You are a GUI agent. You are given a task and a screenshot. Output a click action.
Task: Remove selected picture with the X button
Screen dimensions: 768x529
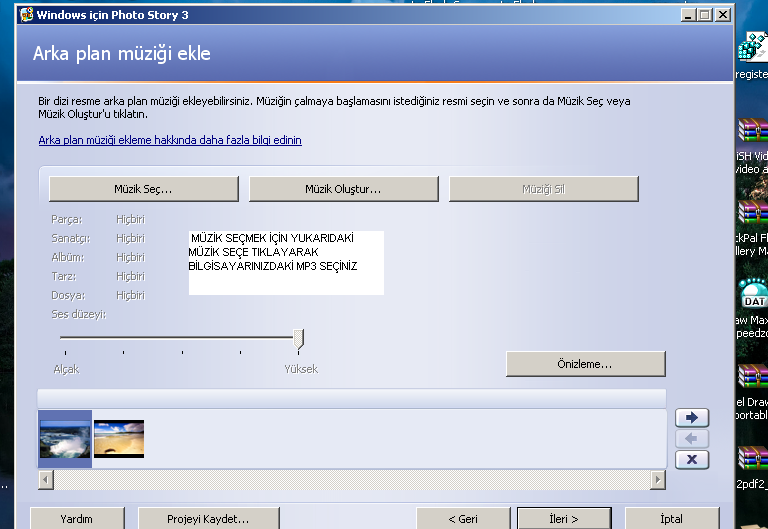[692, 460]
